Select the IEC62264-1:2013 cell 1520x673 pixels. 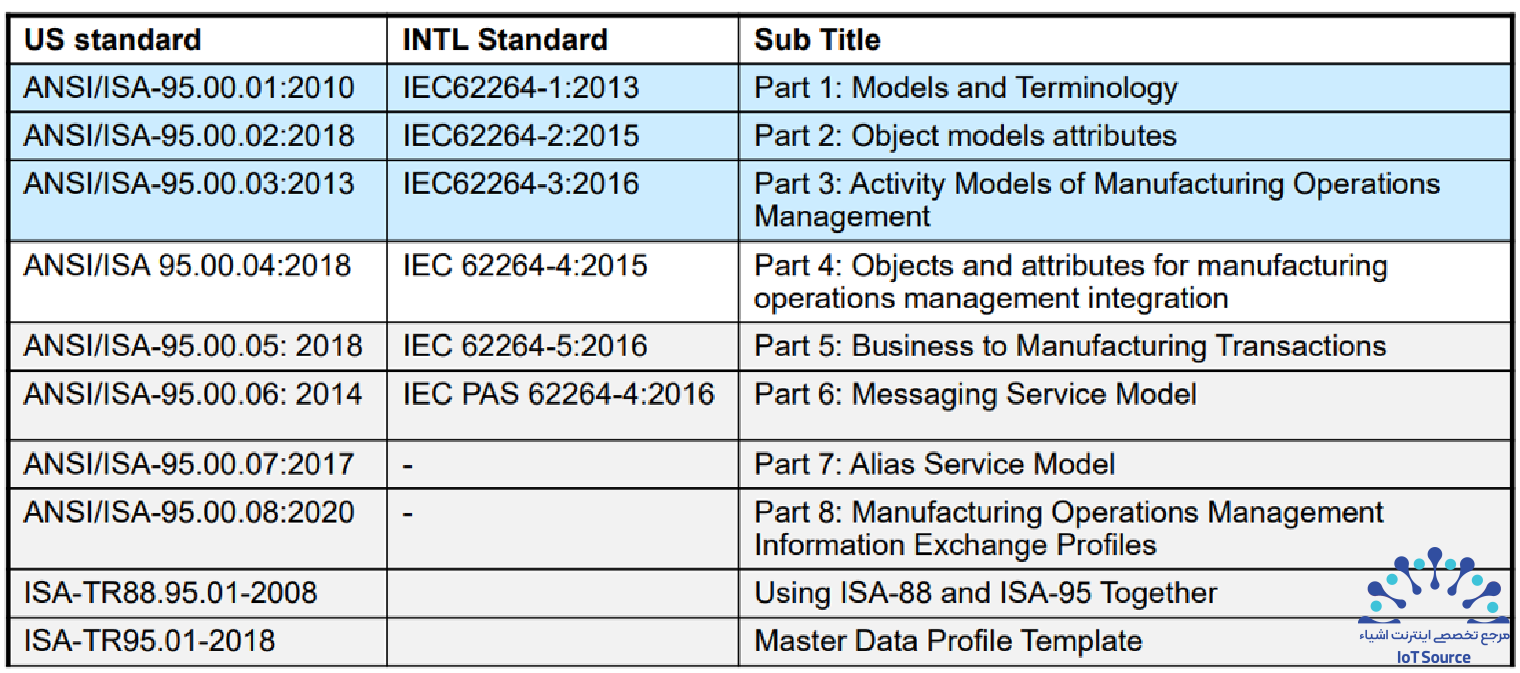tap(563, 88)
